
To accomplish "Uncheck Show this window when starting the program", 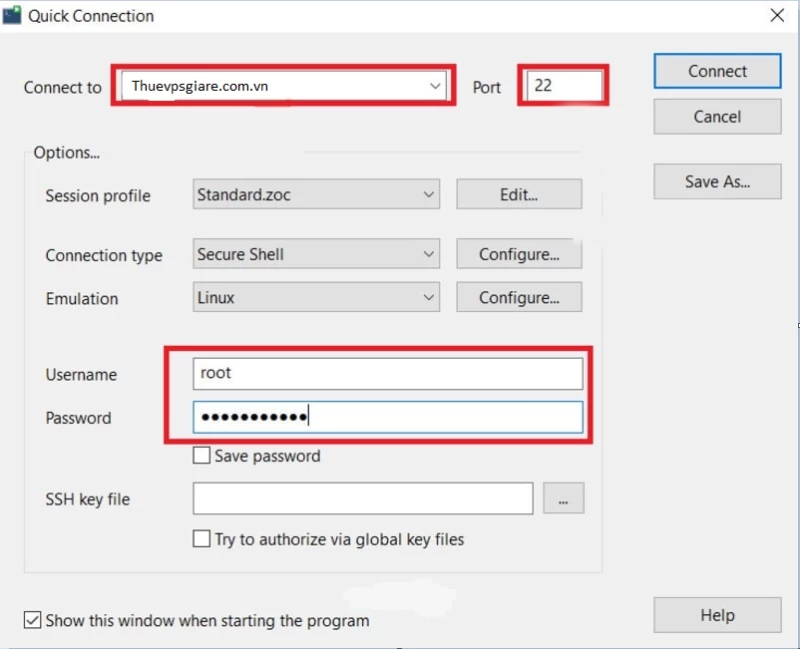I will pos(33,620).
